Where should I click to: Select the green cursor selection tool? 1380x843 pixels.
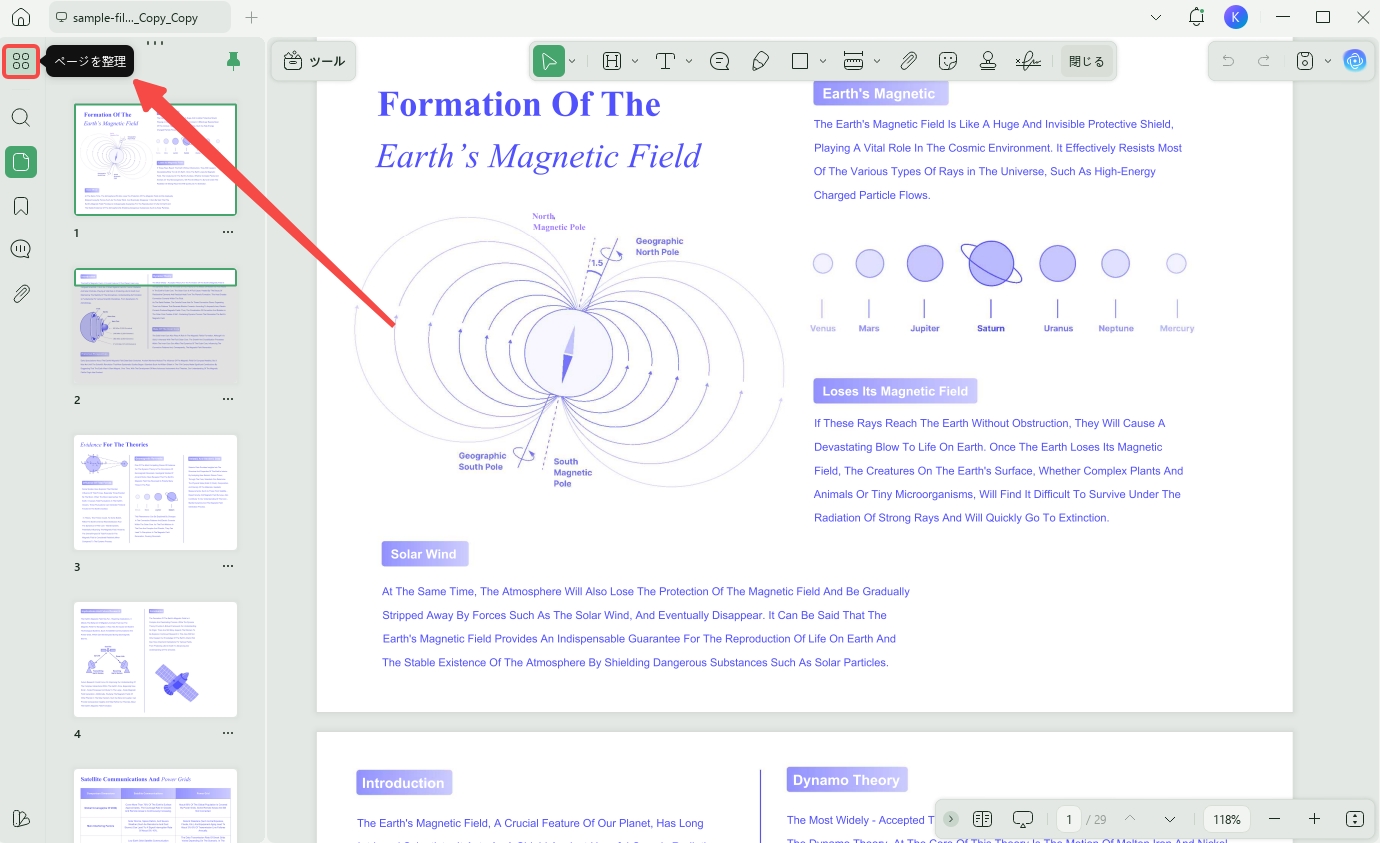coord(549,61)
